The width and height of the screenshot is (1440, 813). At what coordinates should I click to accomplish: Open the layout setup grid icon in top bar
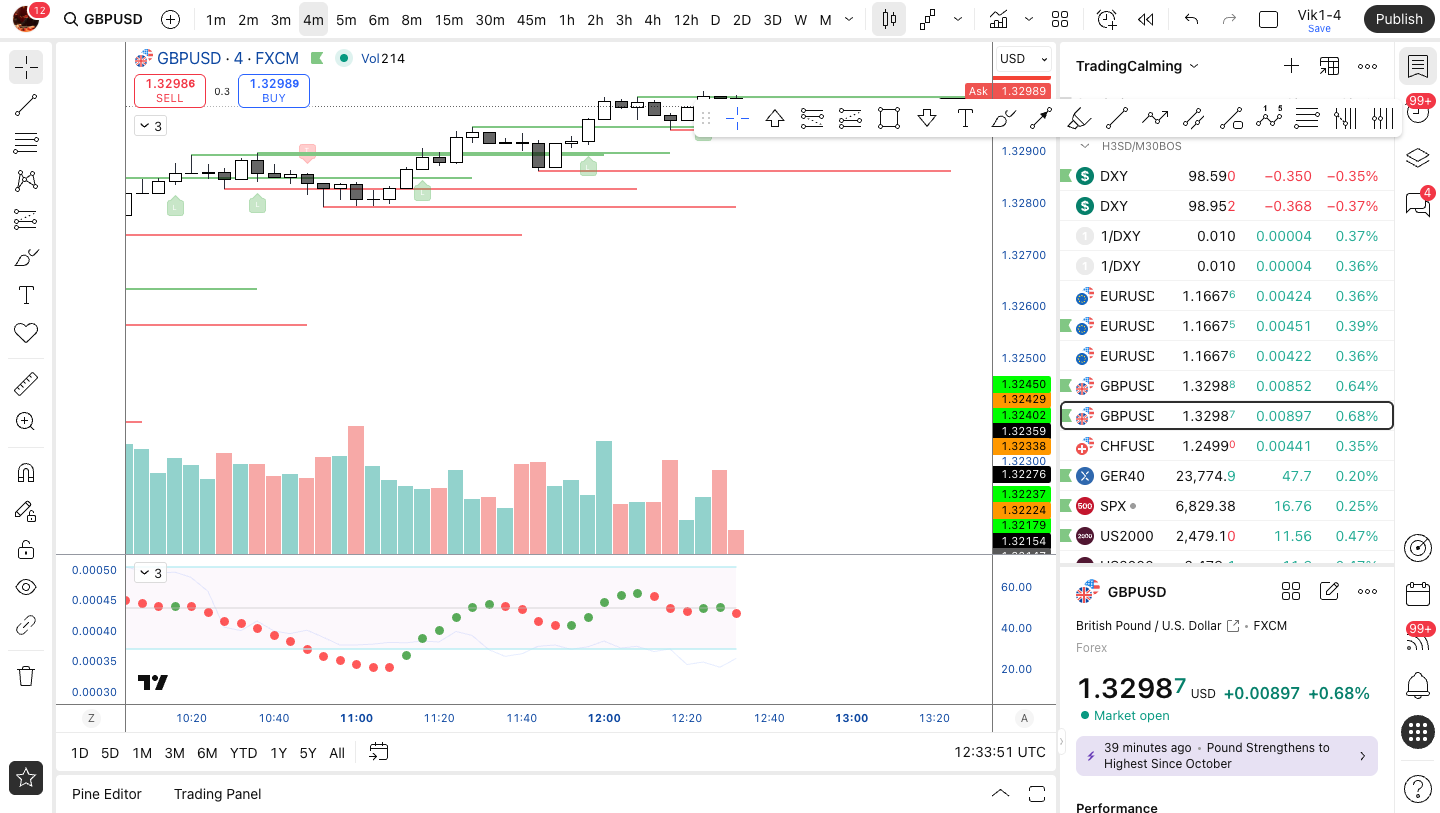tap(1060, 19)
